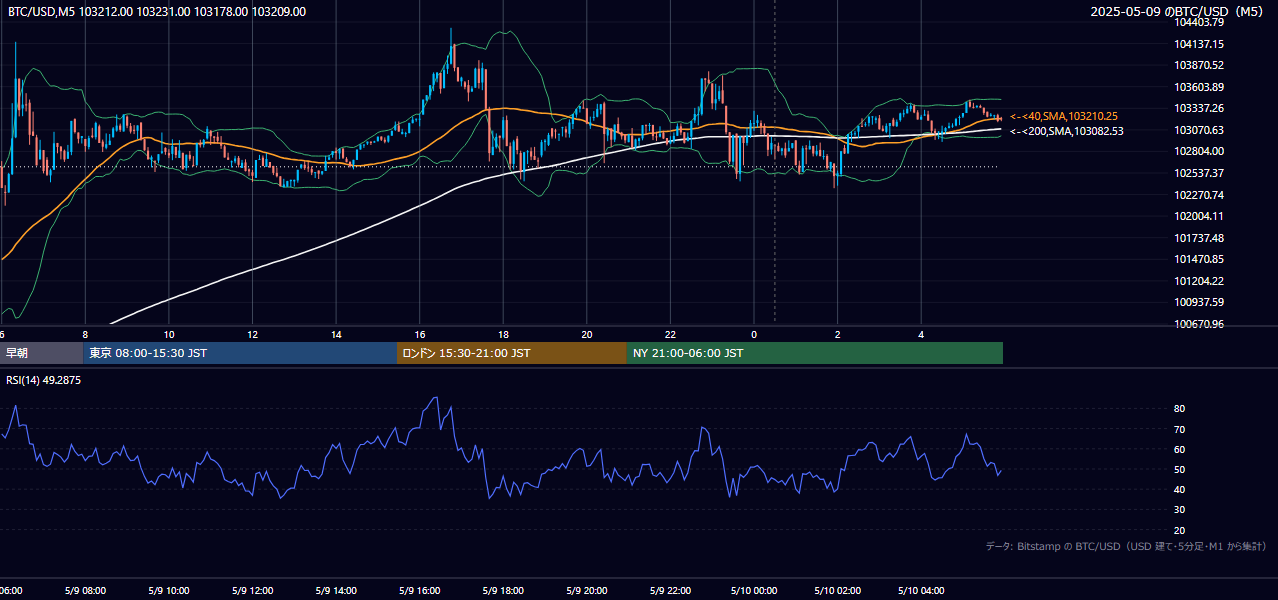The height and width of the screenshot is (600, 1278).
Task: Click the price axis value 103070.63
Action: pyautogui.click(x=1201, y=130)
